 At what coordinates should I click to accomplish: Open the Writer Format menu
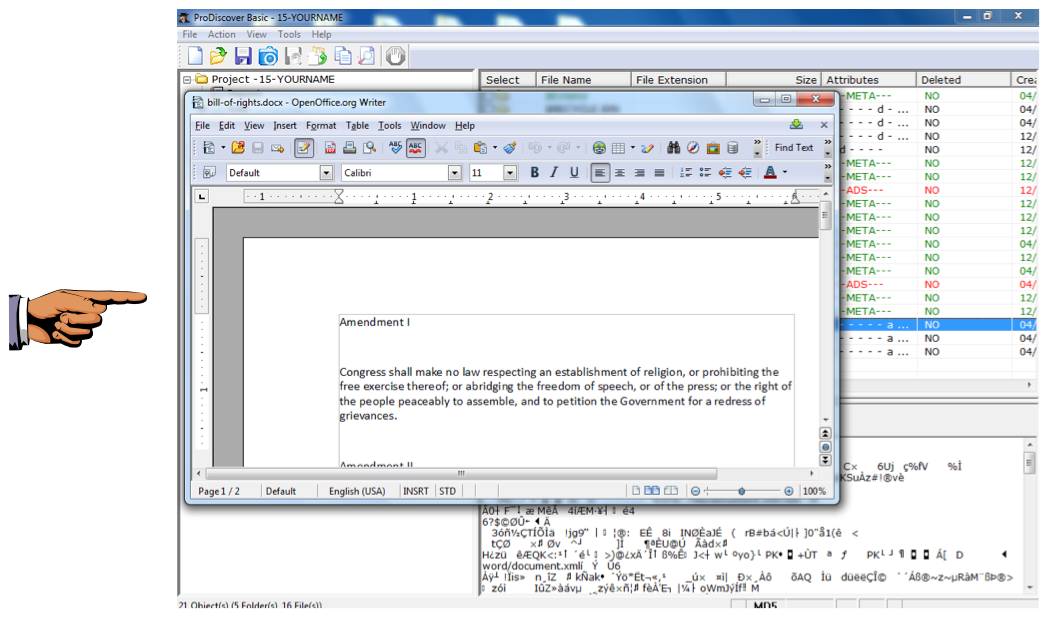(x=321, y=125)
